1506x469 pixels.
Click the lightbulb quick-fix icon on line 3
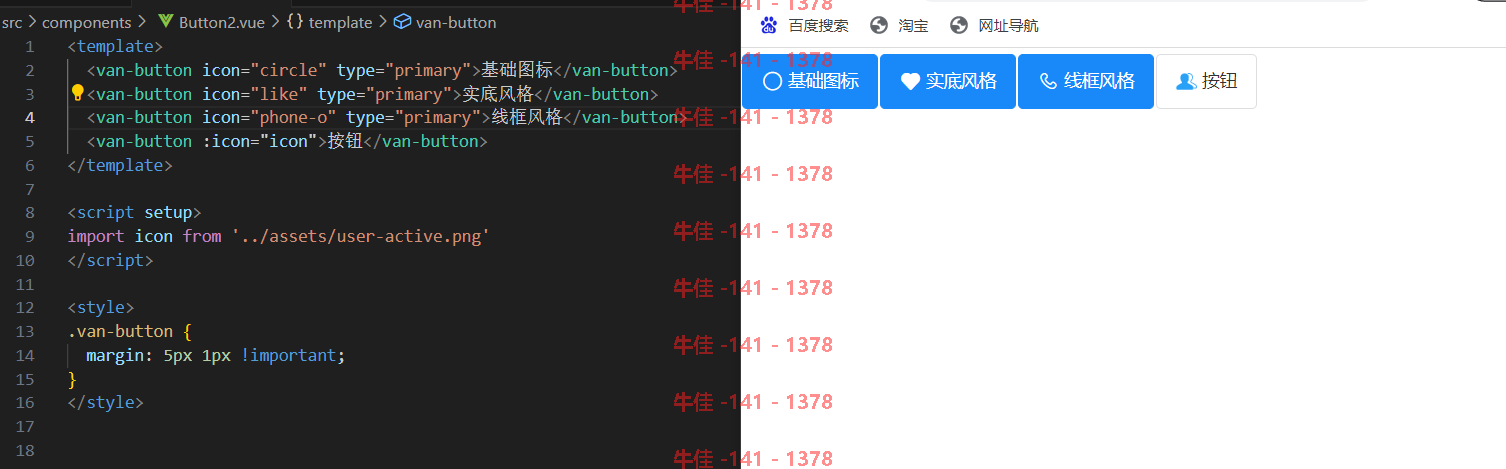pyautogui.click(x=77, y=93)
